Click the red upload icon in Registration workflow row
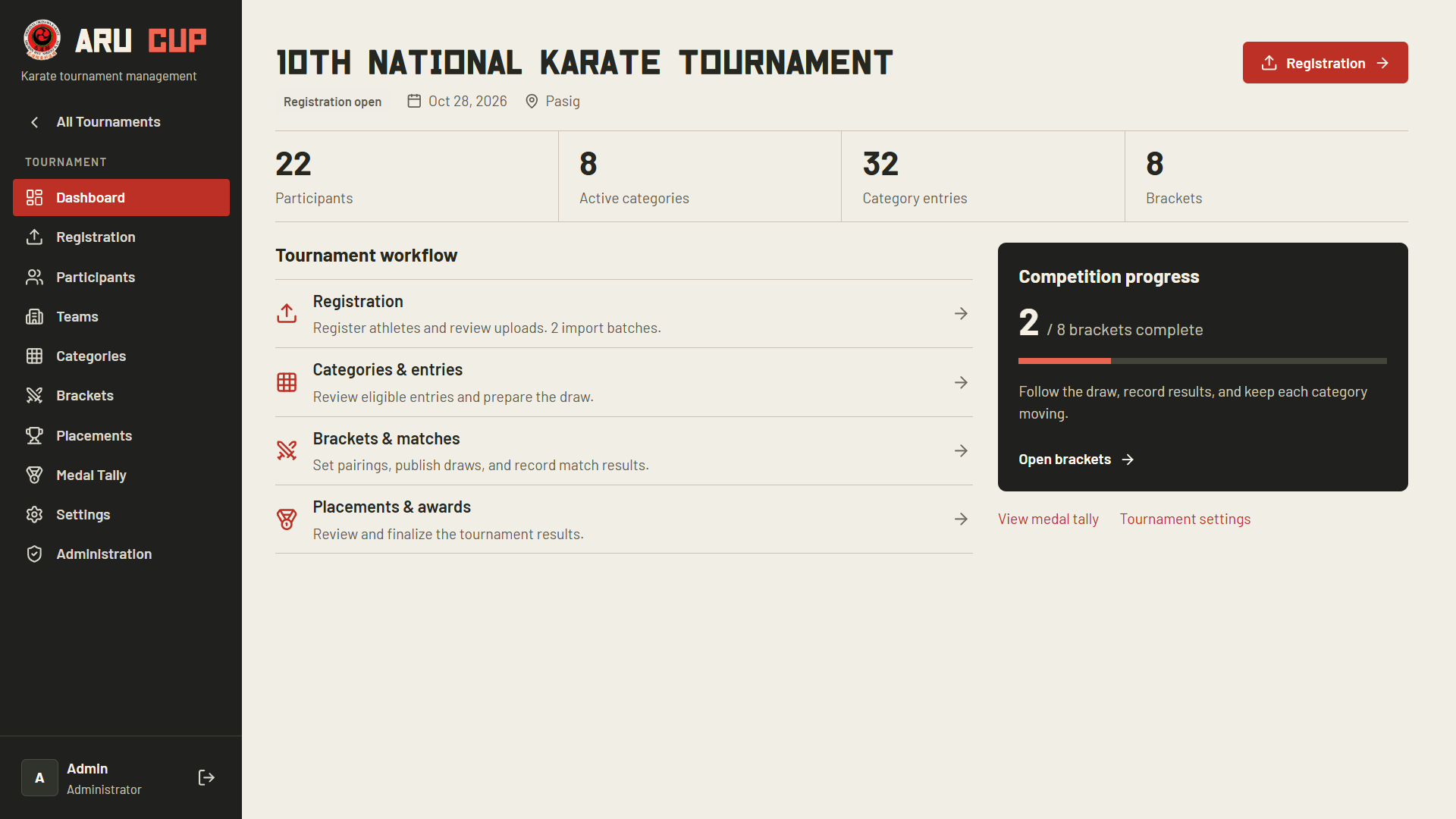 coord(287,314)
